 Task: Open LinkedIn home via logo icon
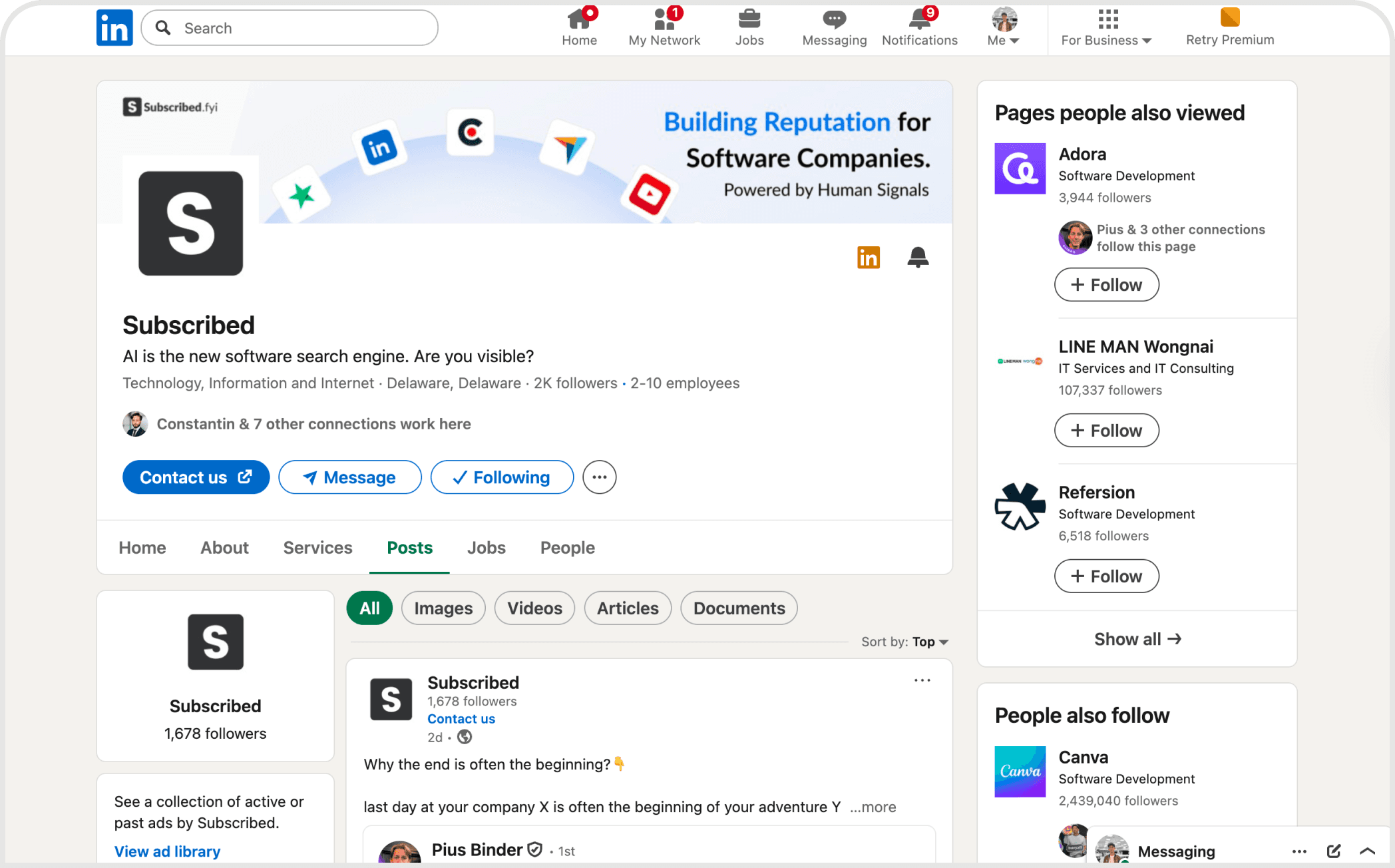pyautogui.click(x=114, y=28)
